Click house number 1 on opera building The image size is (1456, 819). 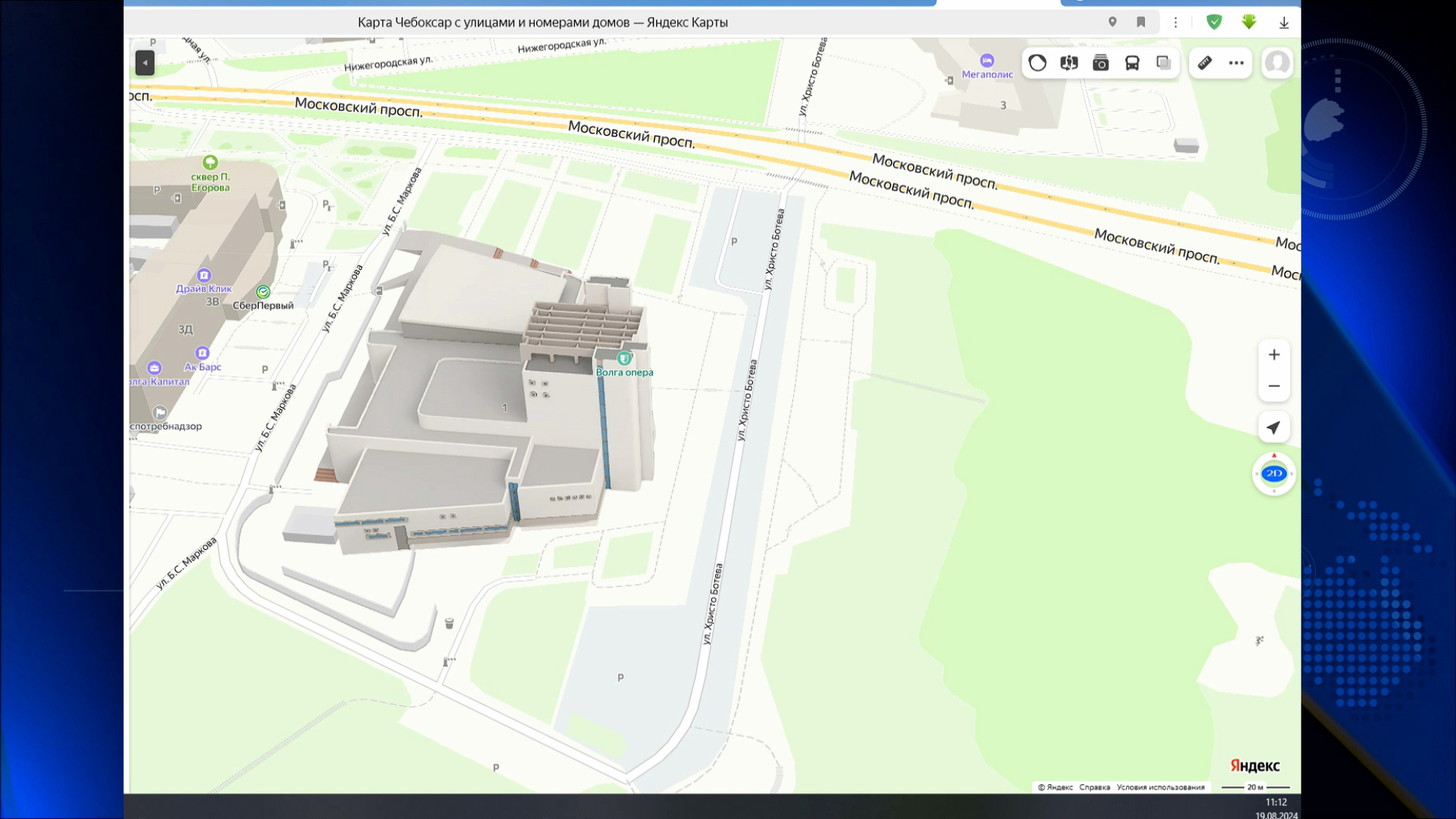coord(504,408)
